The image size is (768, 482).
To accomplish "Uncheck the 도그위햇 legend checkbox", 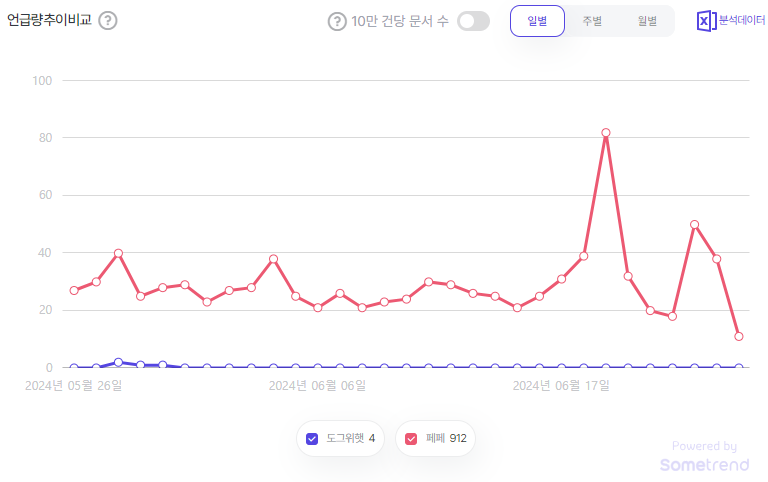I will [312, 438].
